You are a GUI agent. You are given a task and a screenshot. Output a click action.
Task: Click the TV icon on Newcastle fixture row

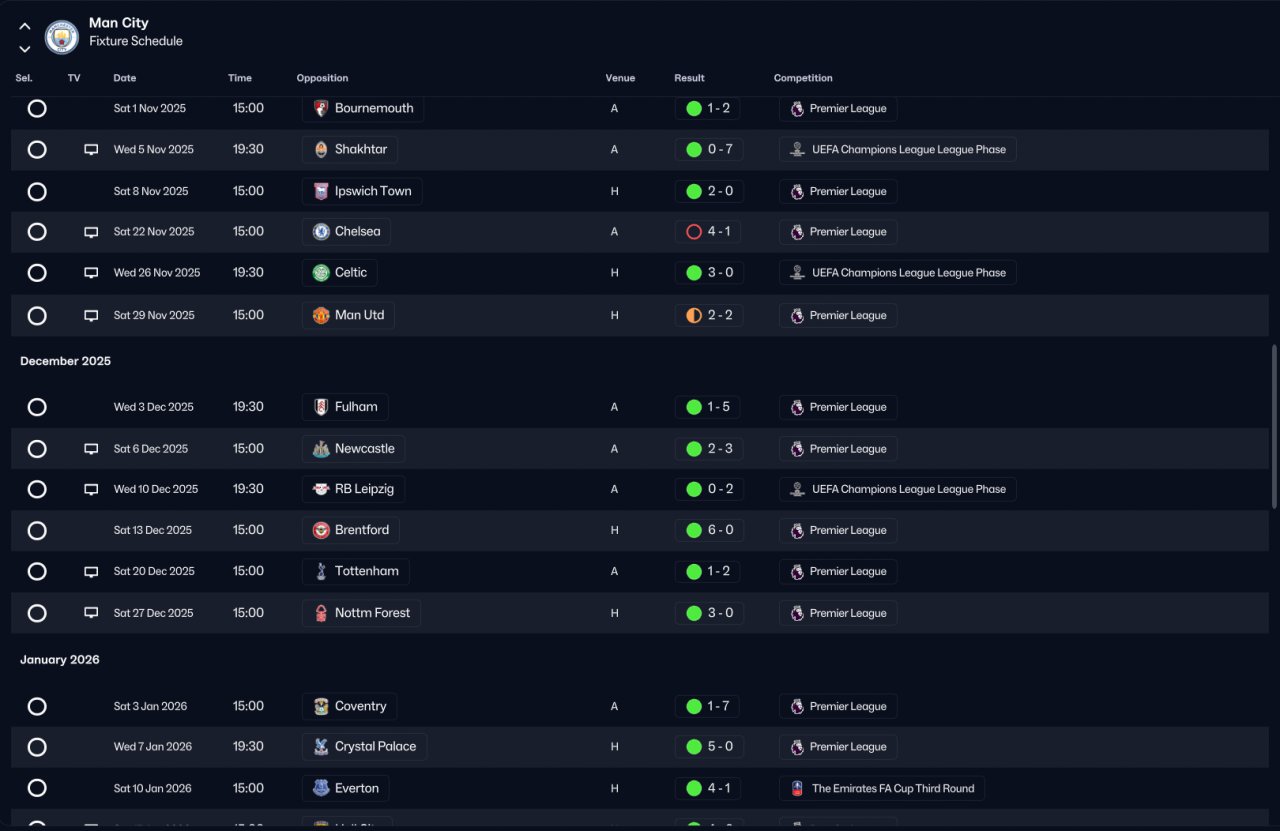click(91, 449)
